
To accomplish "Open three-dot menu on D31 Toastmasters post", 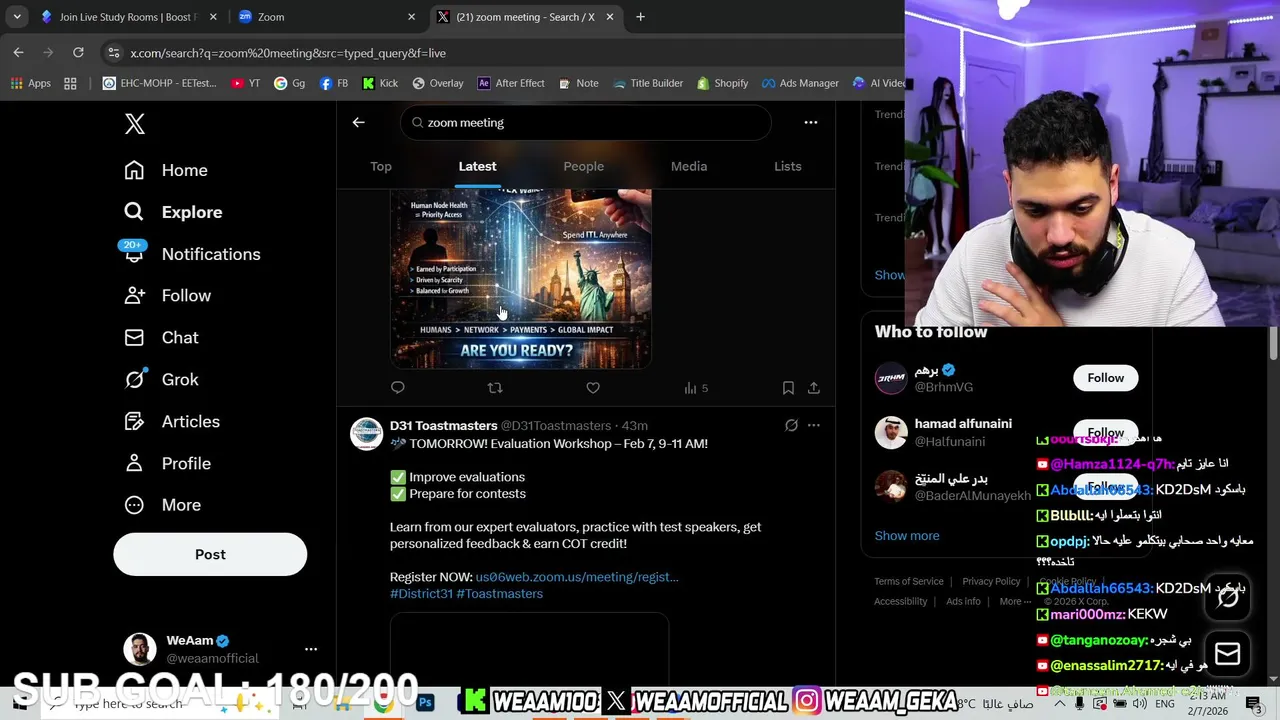I will pos(814,425).
